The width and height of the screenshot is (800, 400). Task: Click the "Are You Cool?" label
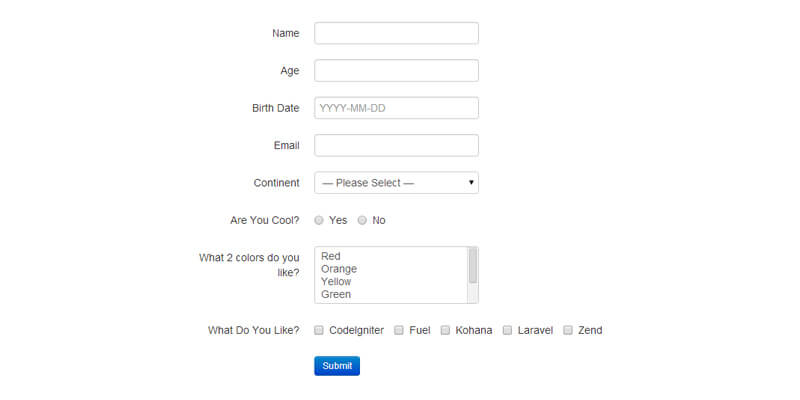click(x=264, y=220)
